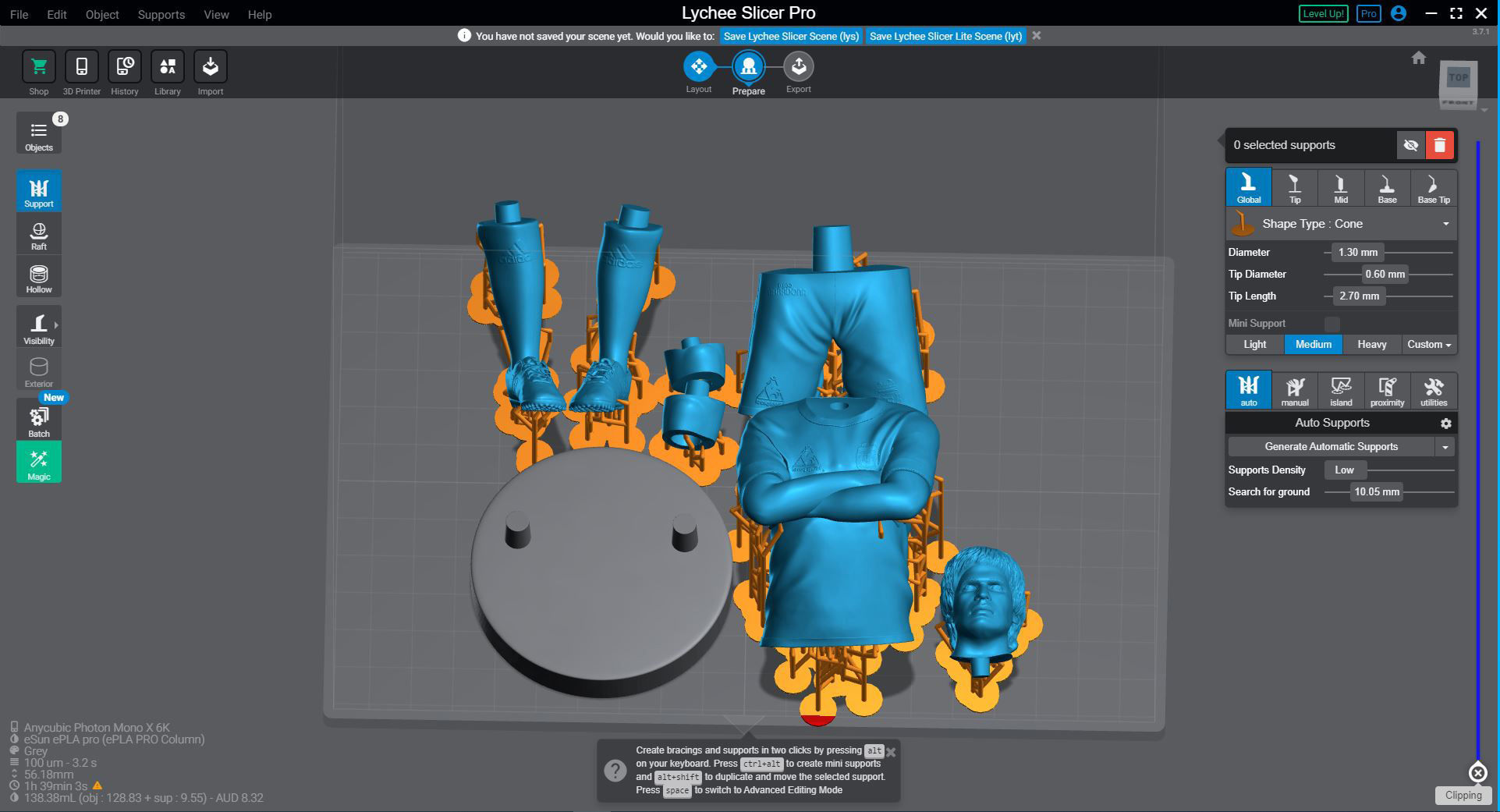Go to the Export stage
Image resolution: width=1500 pixels, height=812 pixels.
(799, 67)
